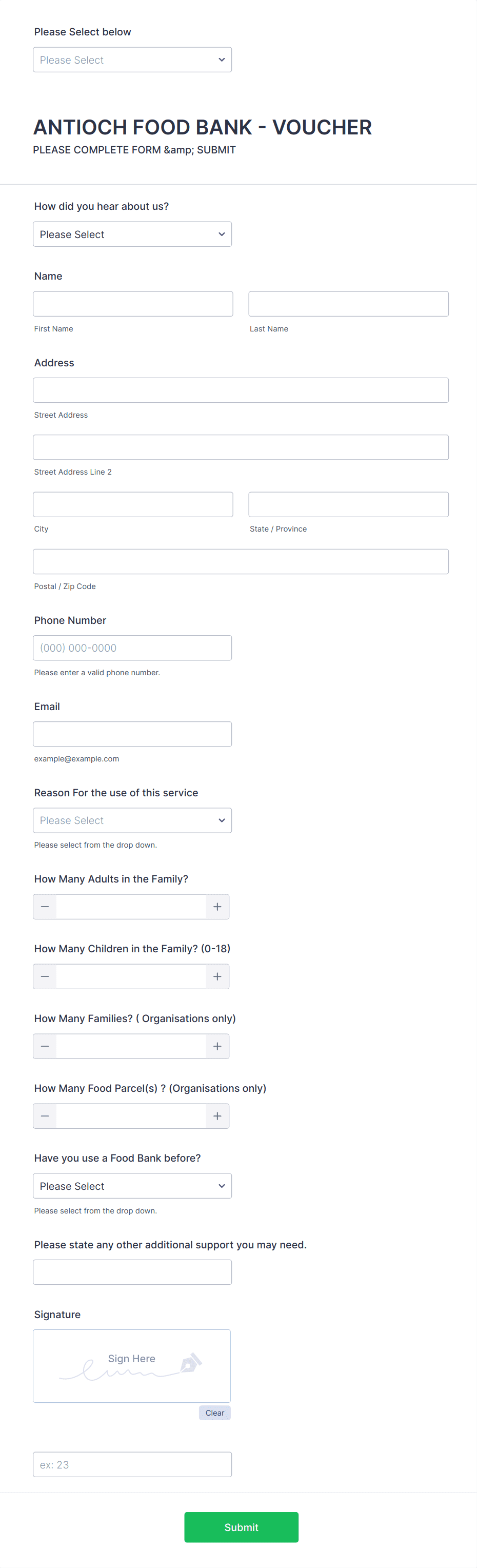Decrement the adults count with minus icon

(45, 906)
